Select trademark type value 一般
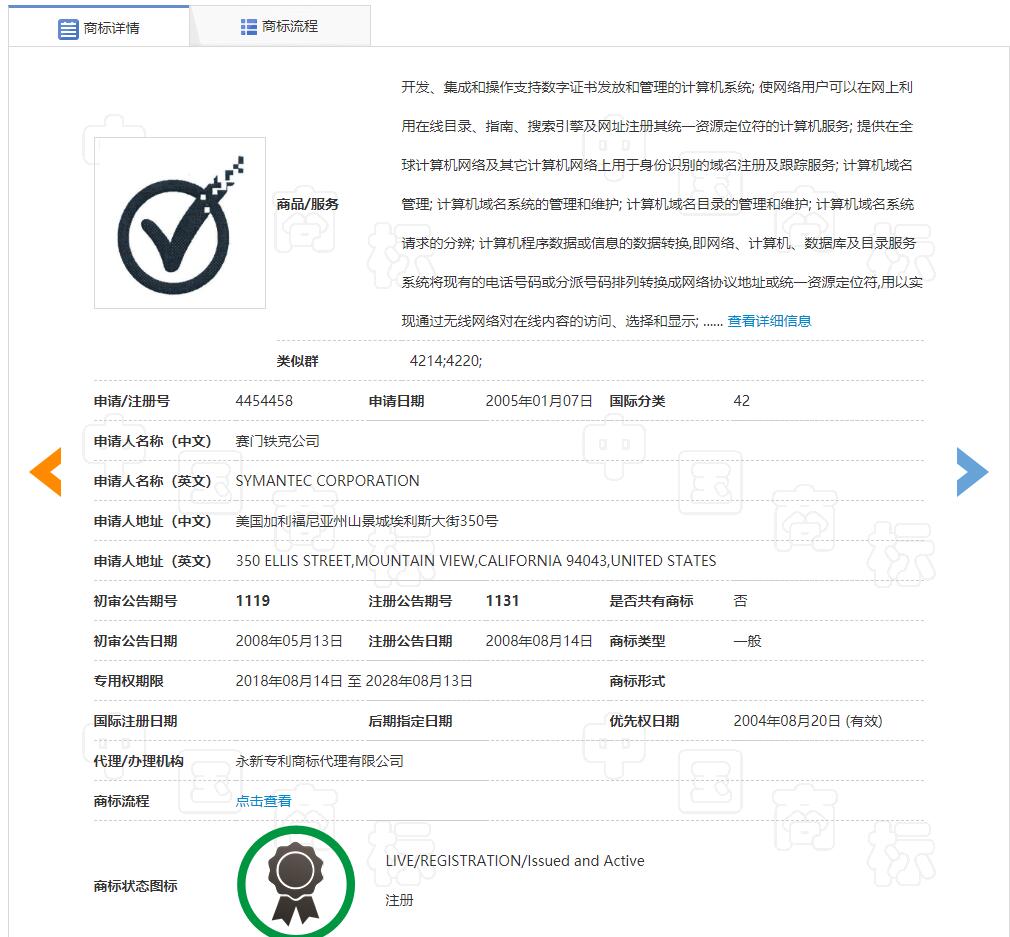Image resolution: width=1010 pixels, height=937 pixels. tap(747, 641)
